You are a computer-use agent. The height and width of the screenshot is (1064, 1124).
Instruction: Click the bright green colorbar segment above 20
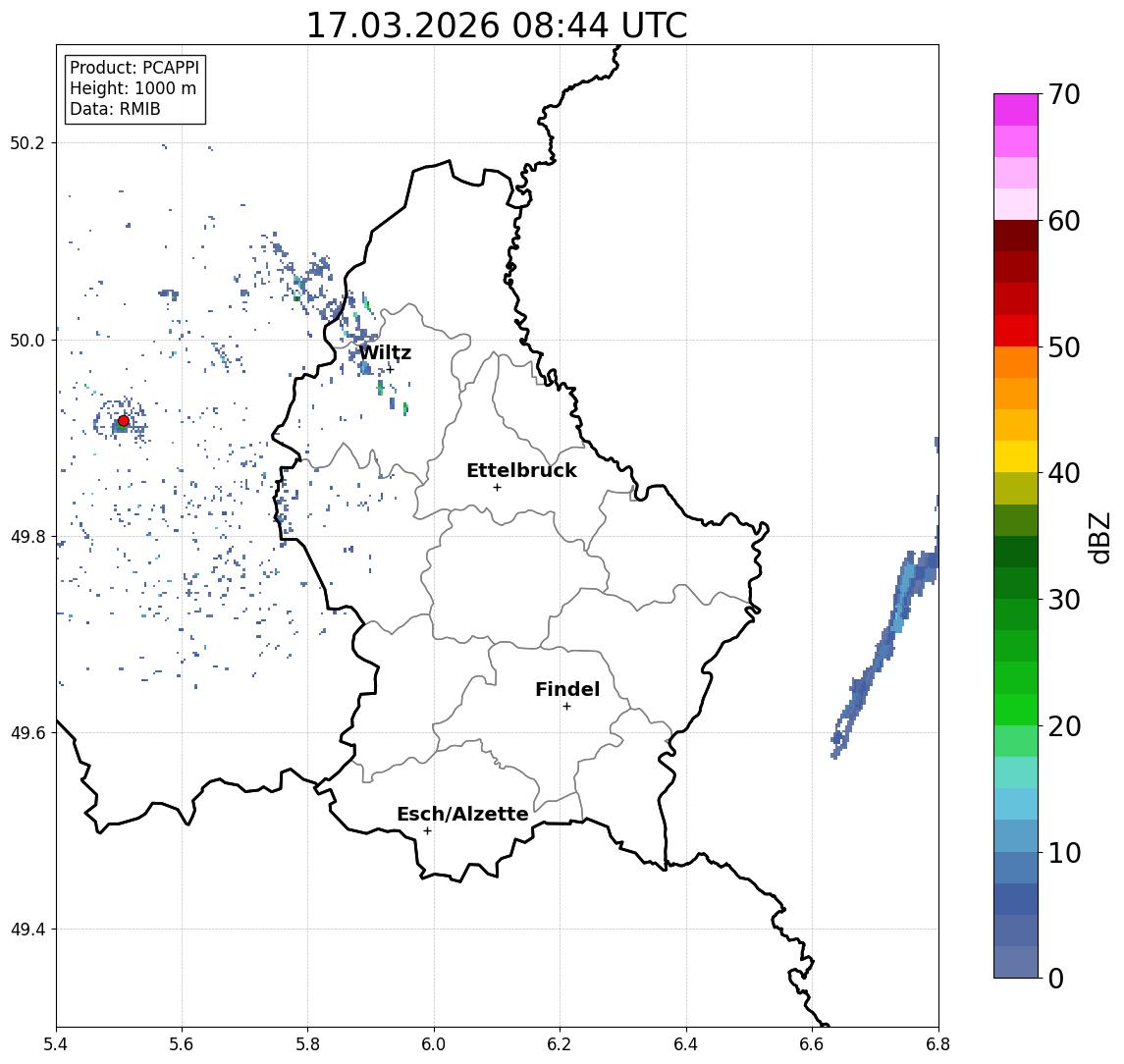[x=1016, y=709]
